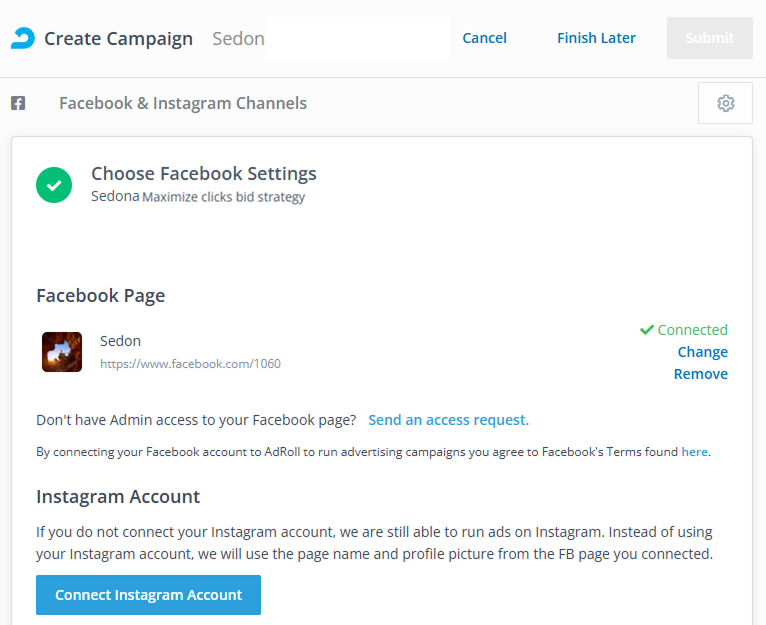Open Facebook's Terms via the 'here' link
The height and width of the screenshot is (625, 766).
[x=694, y=452]
